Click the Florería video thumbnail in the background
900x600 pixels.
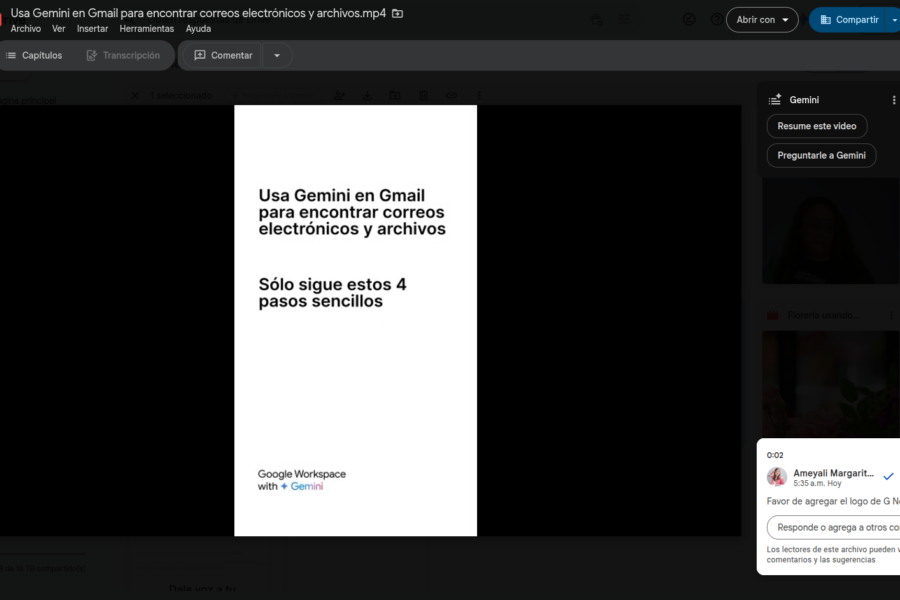pos(831,384)
